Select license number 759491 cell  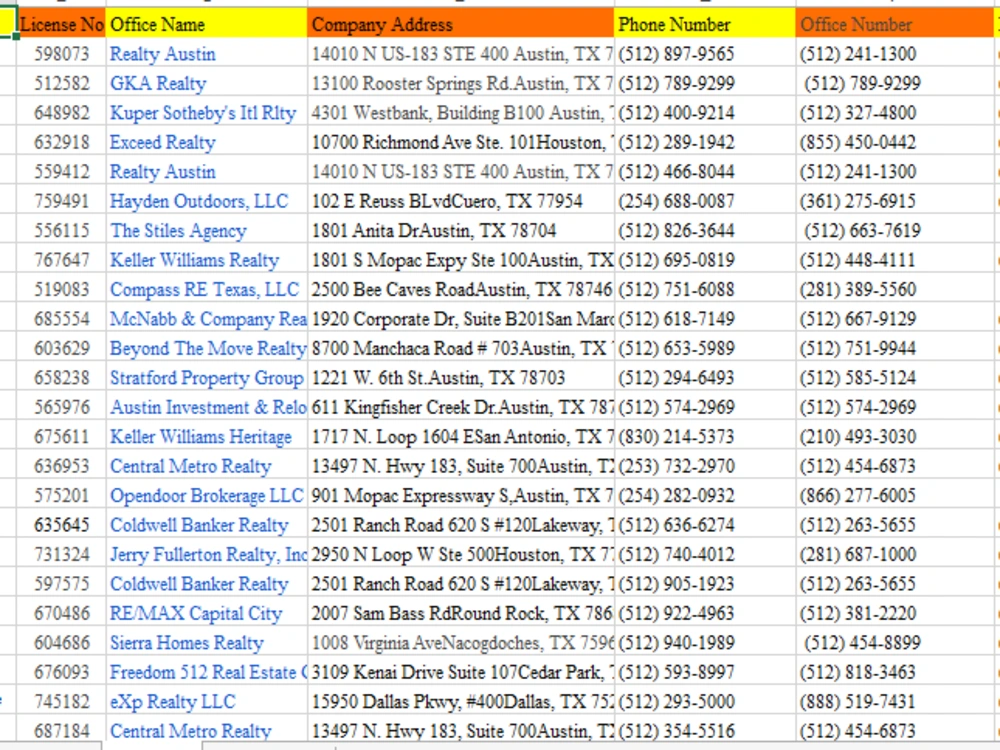click(x=61, y=202)
